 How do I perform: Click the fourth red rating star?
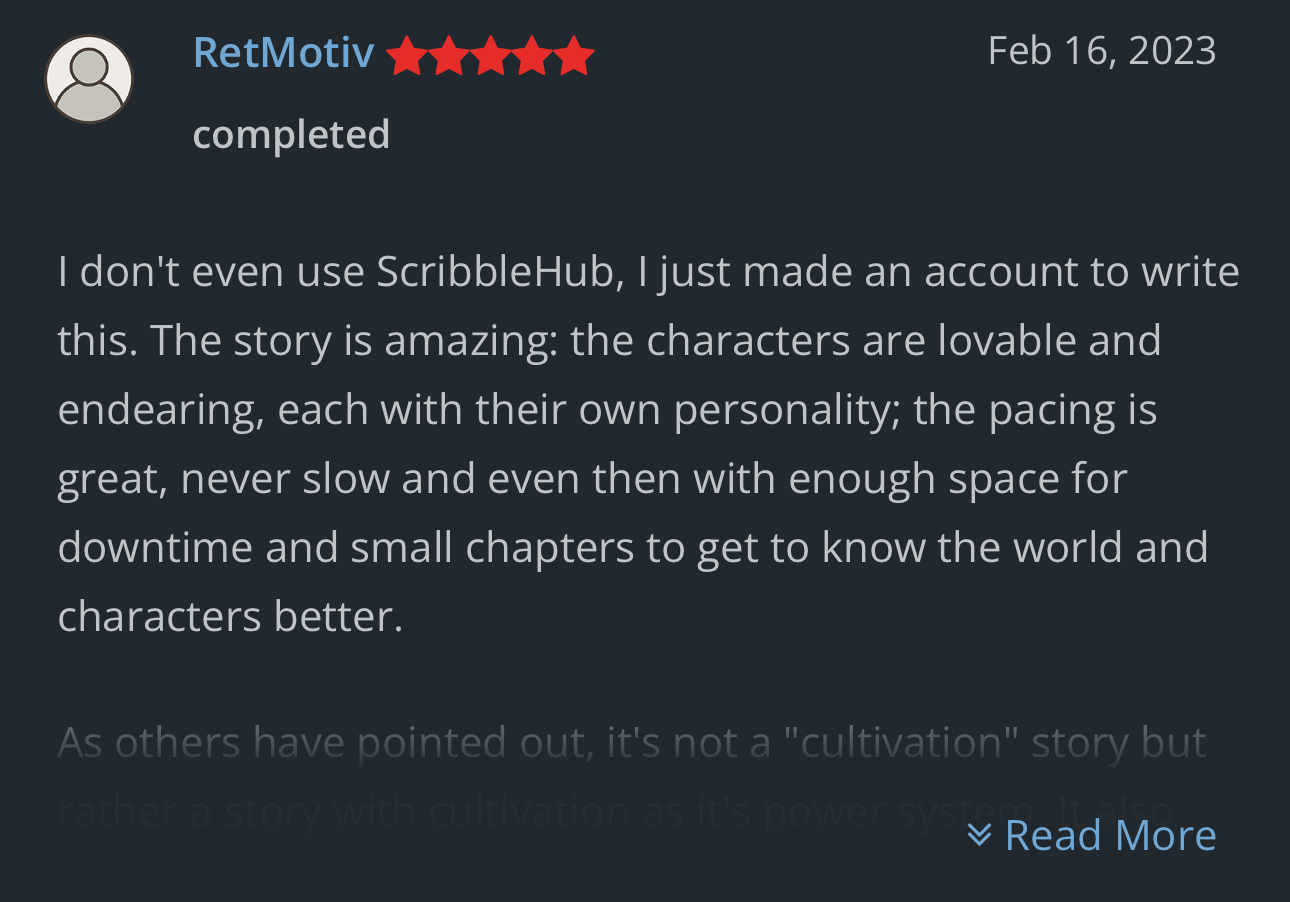click(532, 56)
